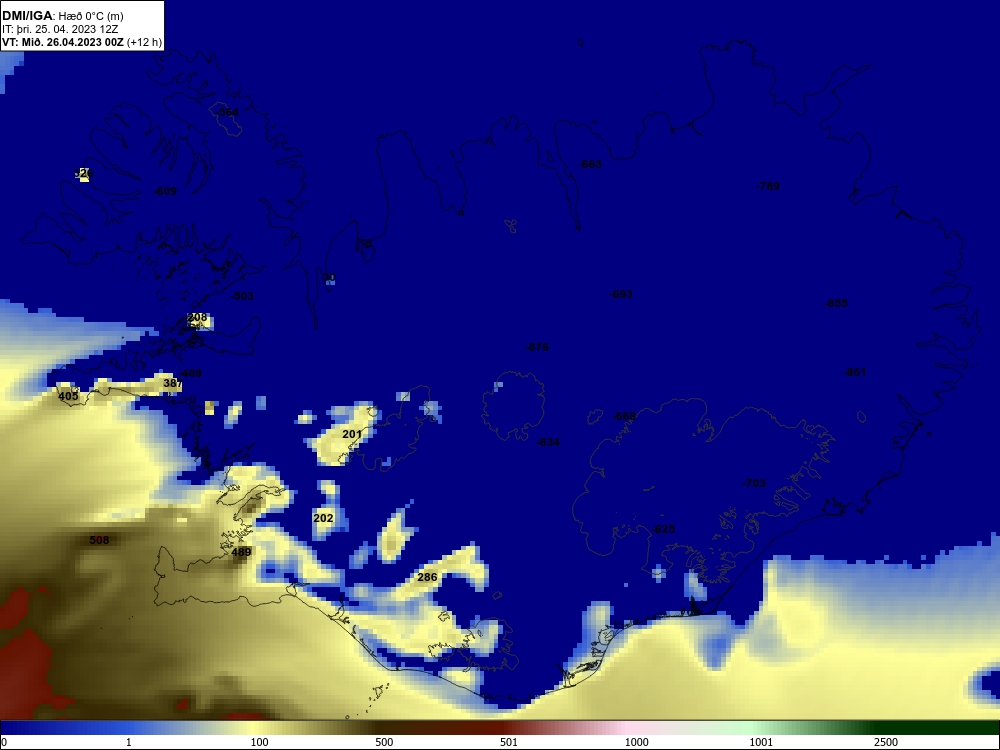Click the legend label 0
Image resolution: width=1000 pixels, height=750 pixels.
(4, 742)
